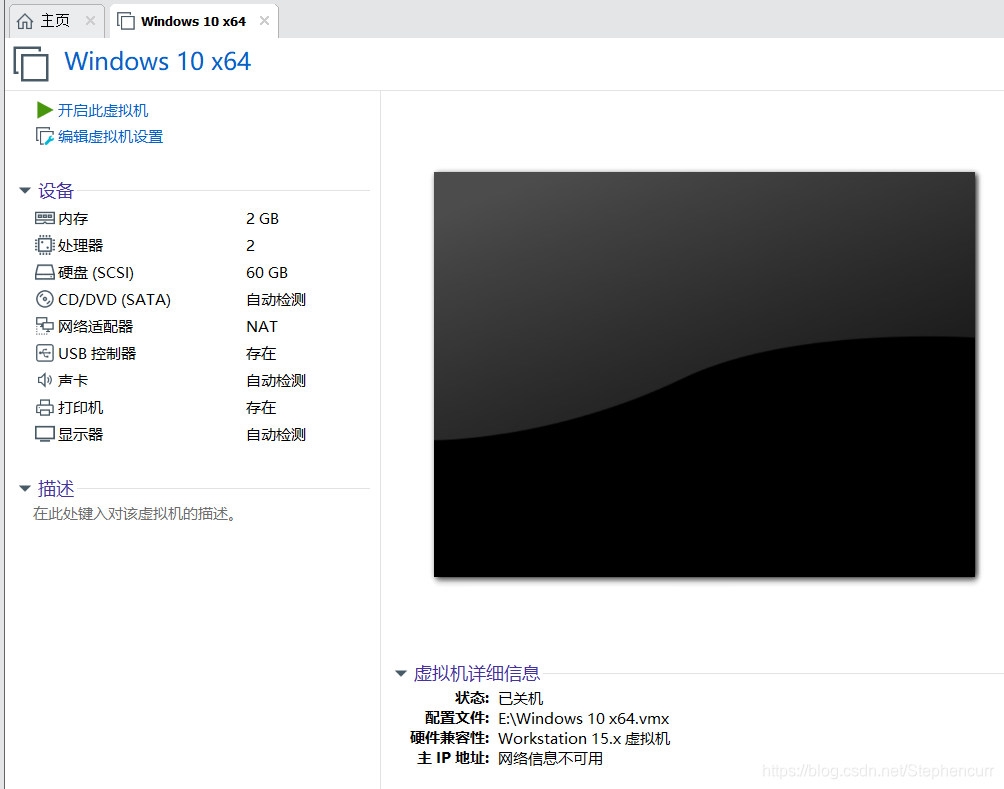Click the printer (打印机) icon
This screenshot has height=789, width=1004.
pos(44,407)
